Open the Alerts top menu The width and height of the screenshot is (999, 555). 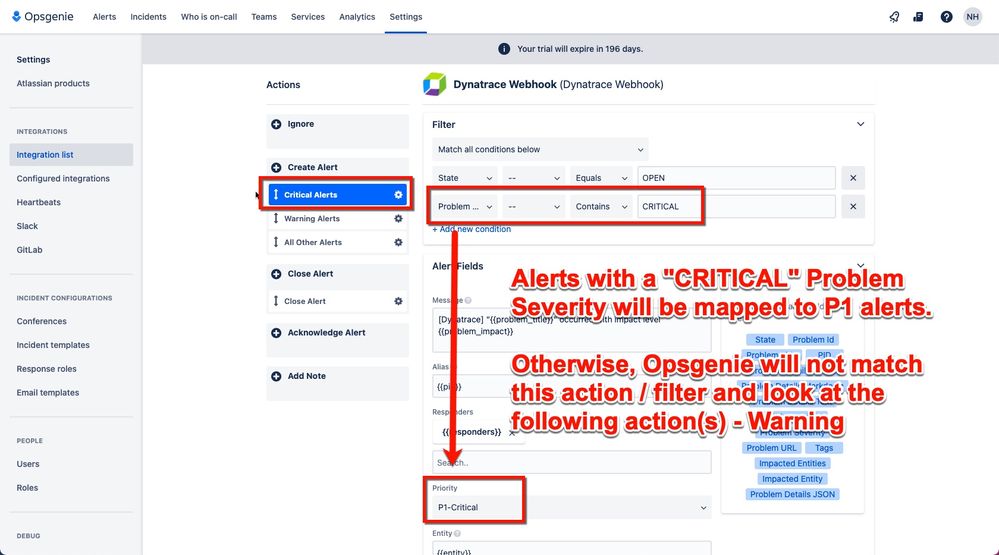tap(104, 17)
